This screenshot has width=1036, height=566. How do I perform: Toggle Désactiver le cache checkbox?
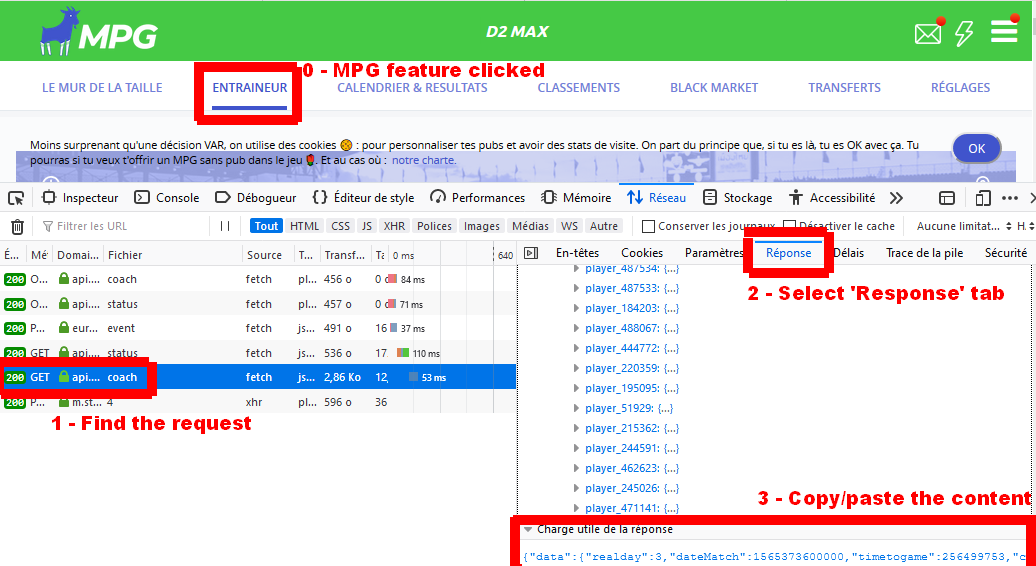(x=789, y=226)
